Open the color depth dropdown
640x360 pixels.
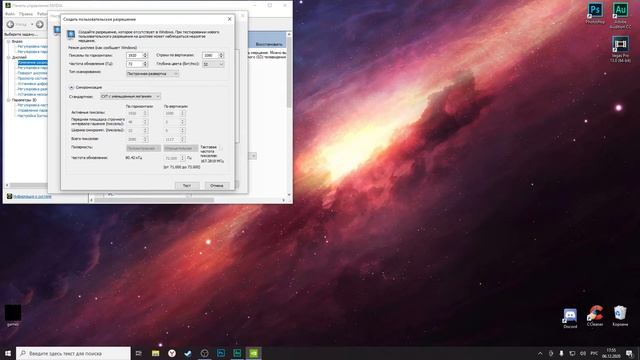pyautogui.click(x=213, y=64)
